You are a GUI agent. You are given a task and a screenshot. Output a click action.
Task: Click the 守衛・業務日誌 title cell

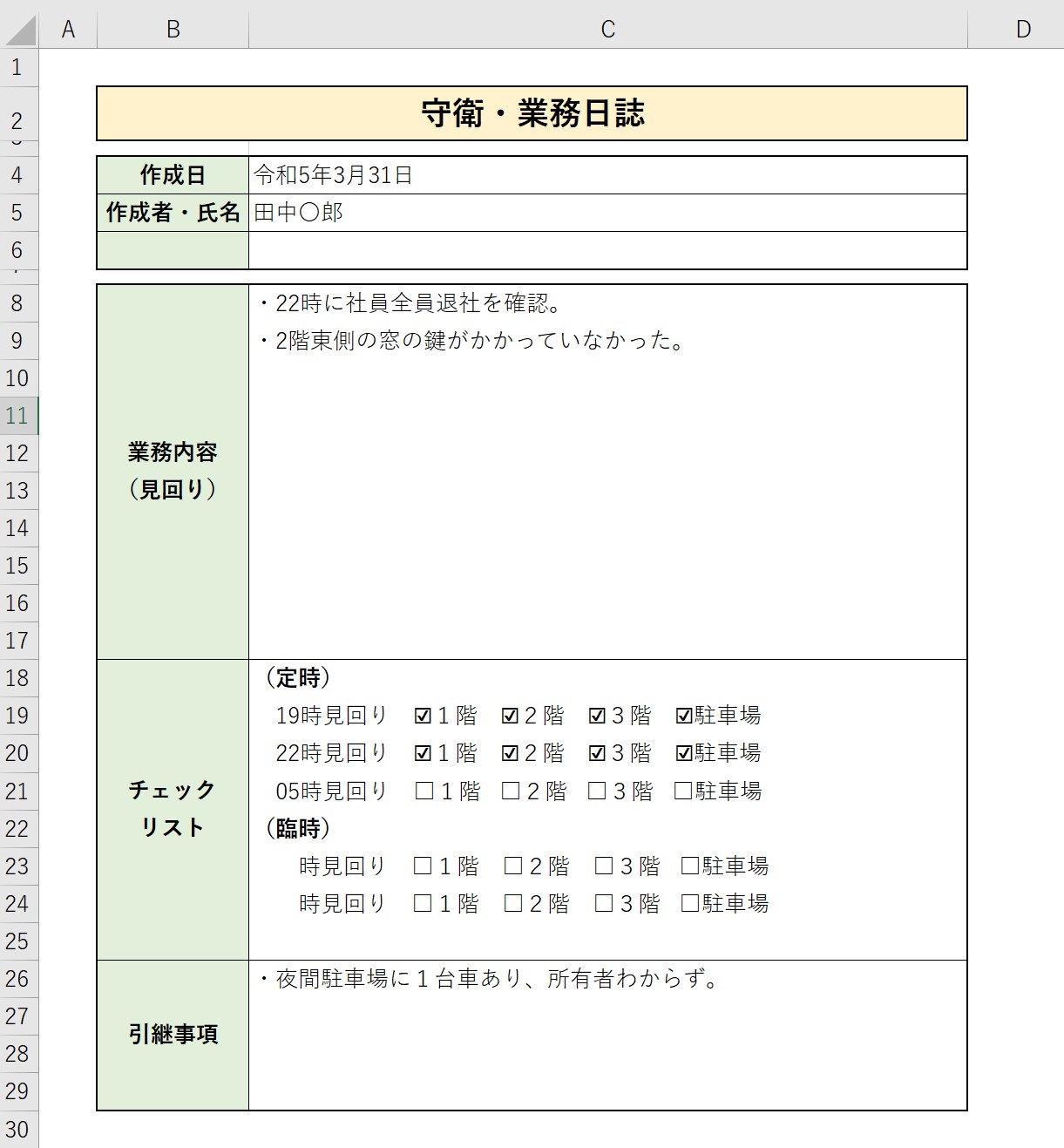pos(532,113)
